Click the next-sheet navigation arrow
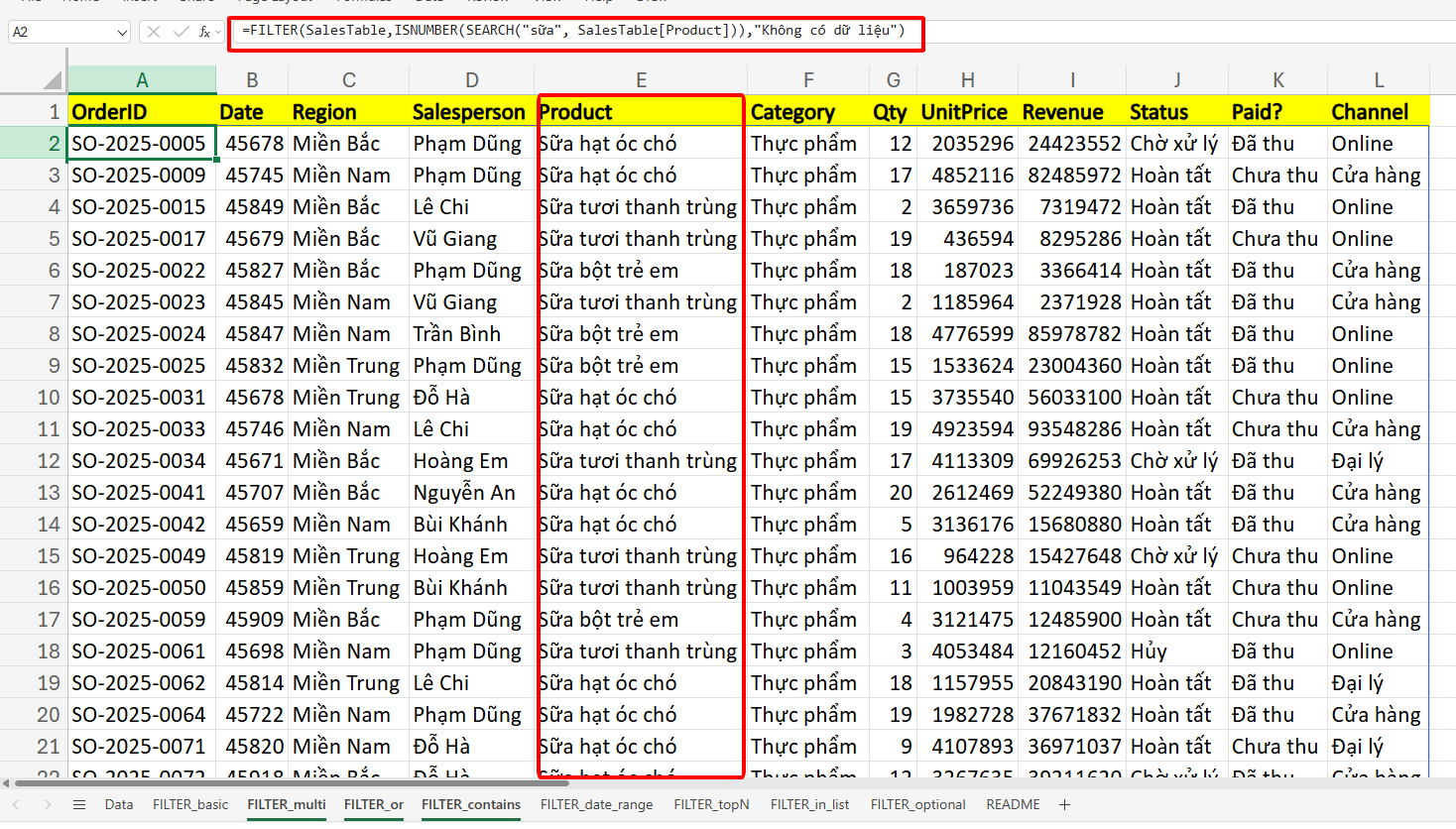 coord(48,805)
